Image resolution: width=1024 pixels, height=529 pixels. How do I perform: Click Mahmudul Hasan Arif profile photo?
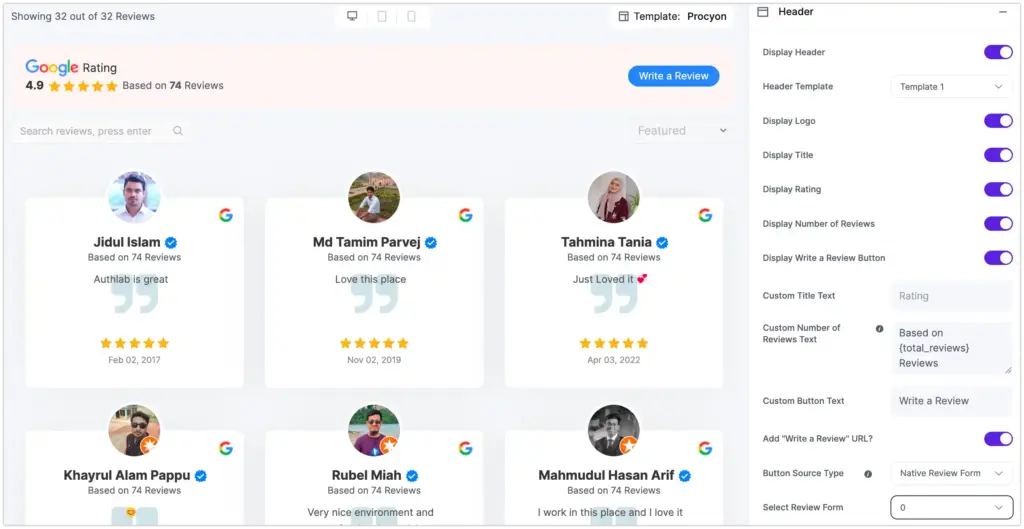click(614, 430)
